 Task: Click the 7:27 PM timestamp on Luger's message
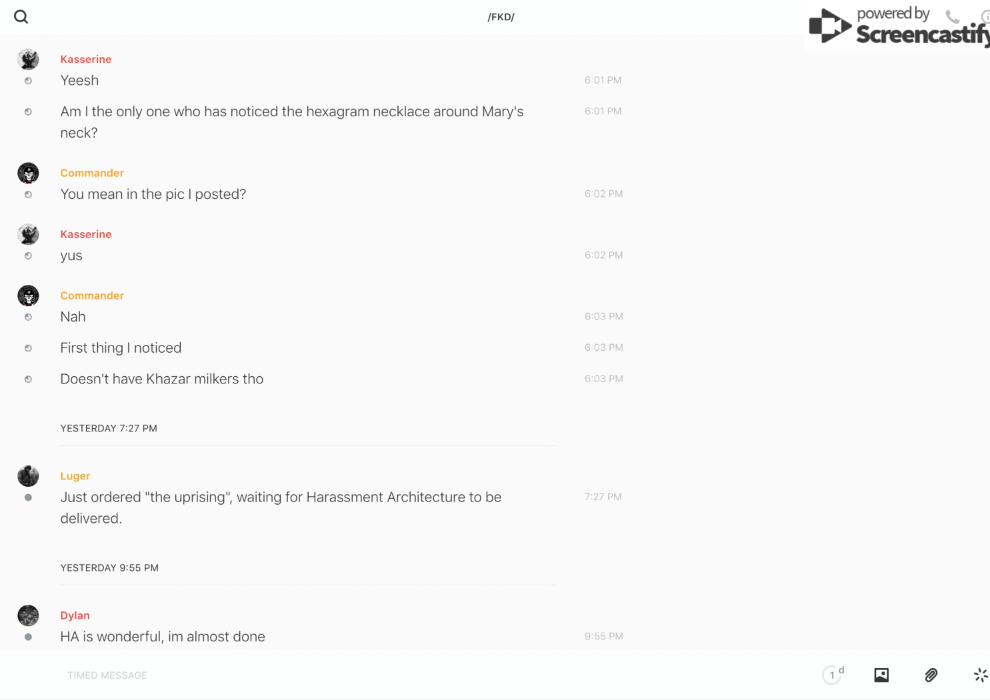point(603,497)
